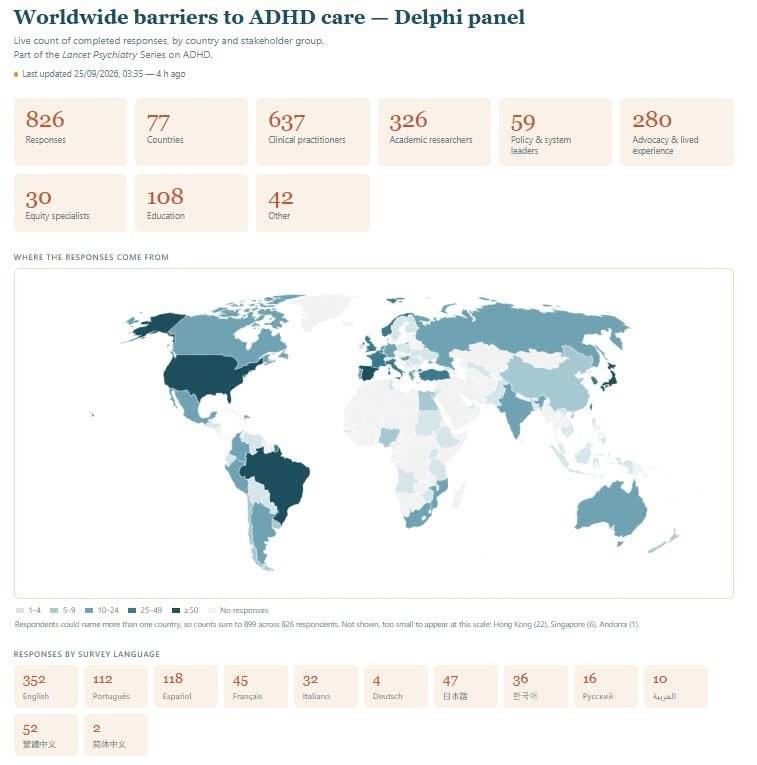The width and height of the screenshot is (757, 765).
Task: Select New Zealand on the world map
Action: (664, 543)
